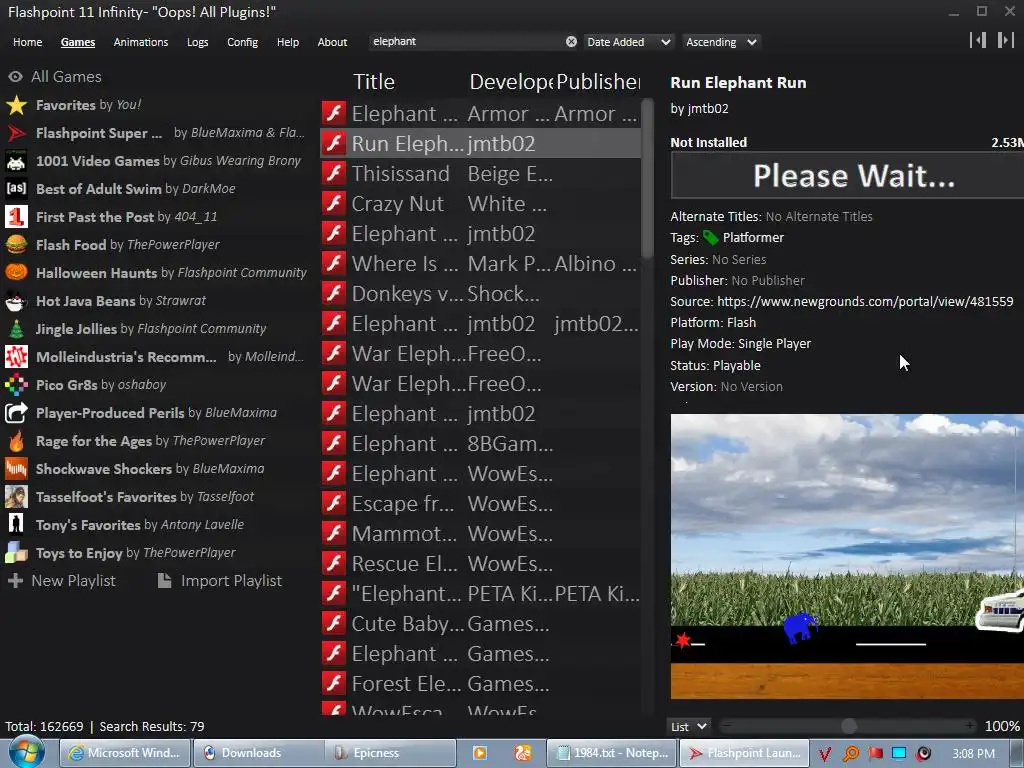This screenshot has width=1024, height=768.
Task: Create a New Playlist
Action: click(62, 581)
